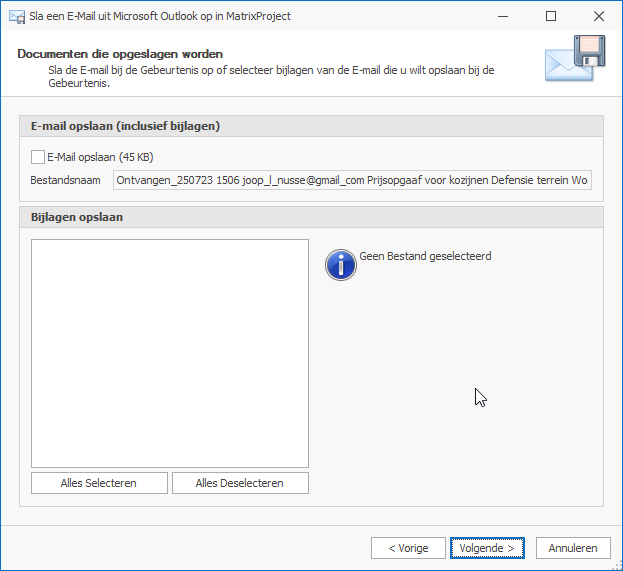Tick the E-Mail opslaan (45 KB) checkbox
The image size is (623, 571).
(38, 157)
